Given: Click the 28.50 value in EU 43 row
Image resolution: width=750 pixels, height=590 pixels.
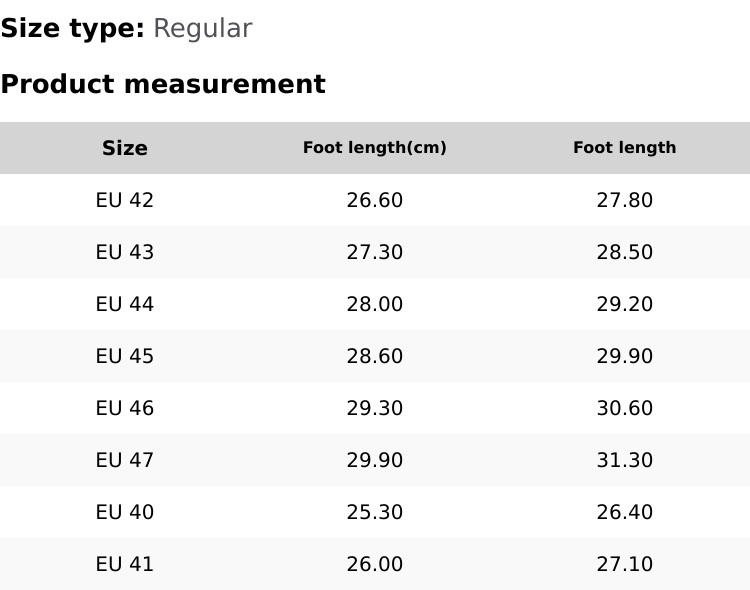Looking at the screenshot, I should pyautogui.click(x=625, y=252).
